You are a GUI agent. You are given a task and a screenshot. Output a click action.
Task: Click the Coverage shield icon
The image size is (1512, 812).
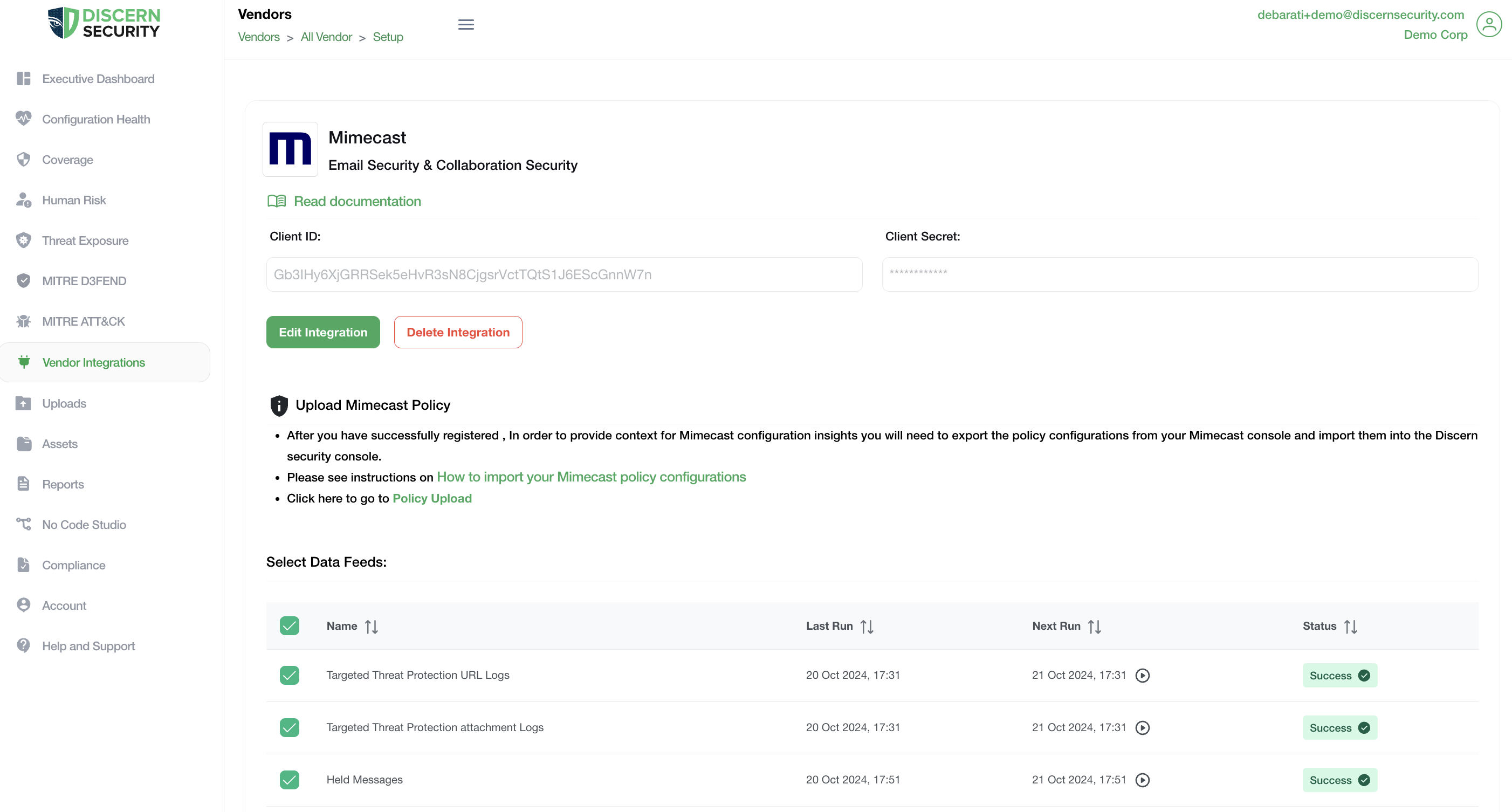[x=24, y=160]
